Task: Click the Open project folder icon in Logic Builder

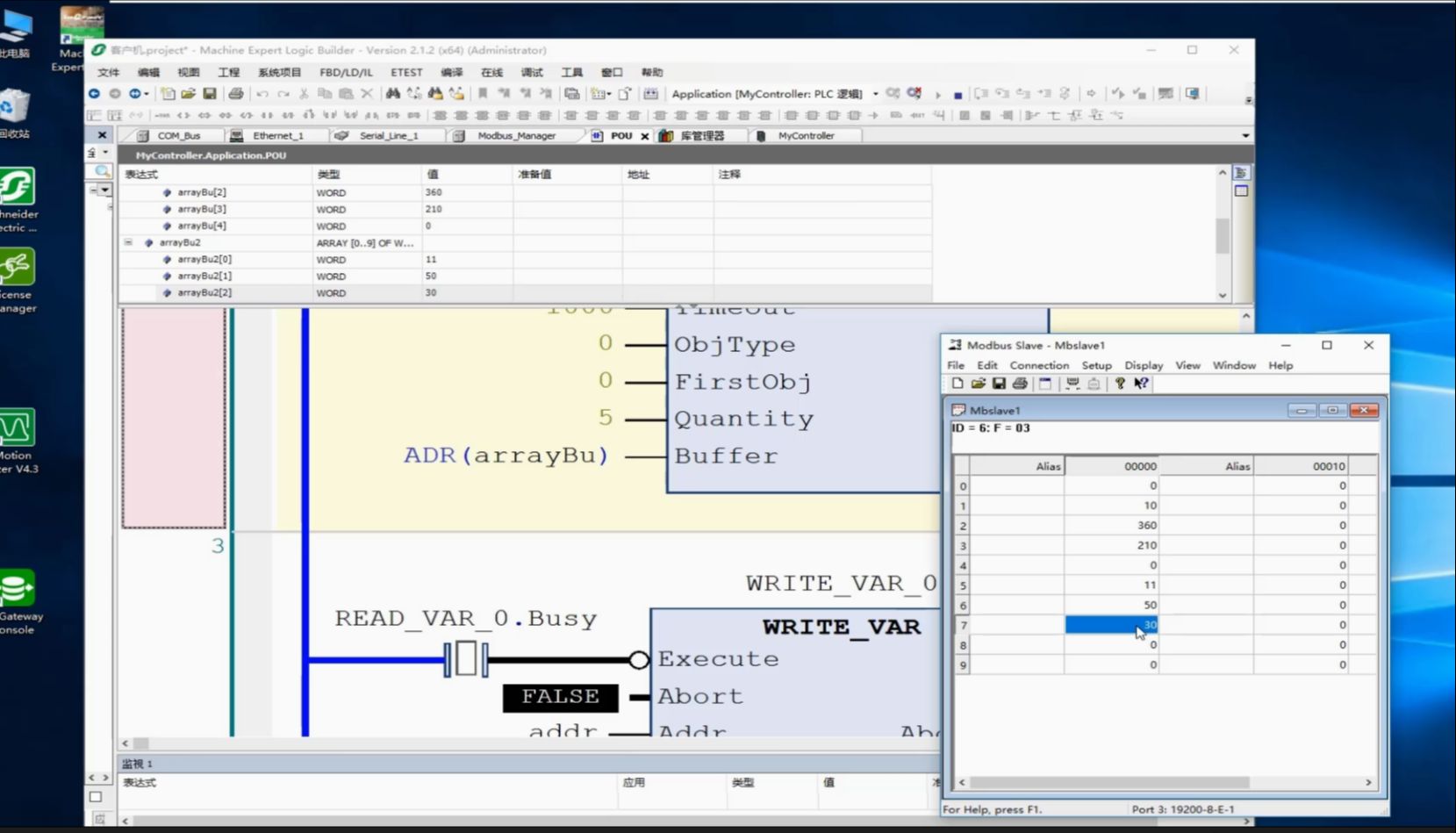Action: (188, 93)
